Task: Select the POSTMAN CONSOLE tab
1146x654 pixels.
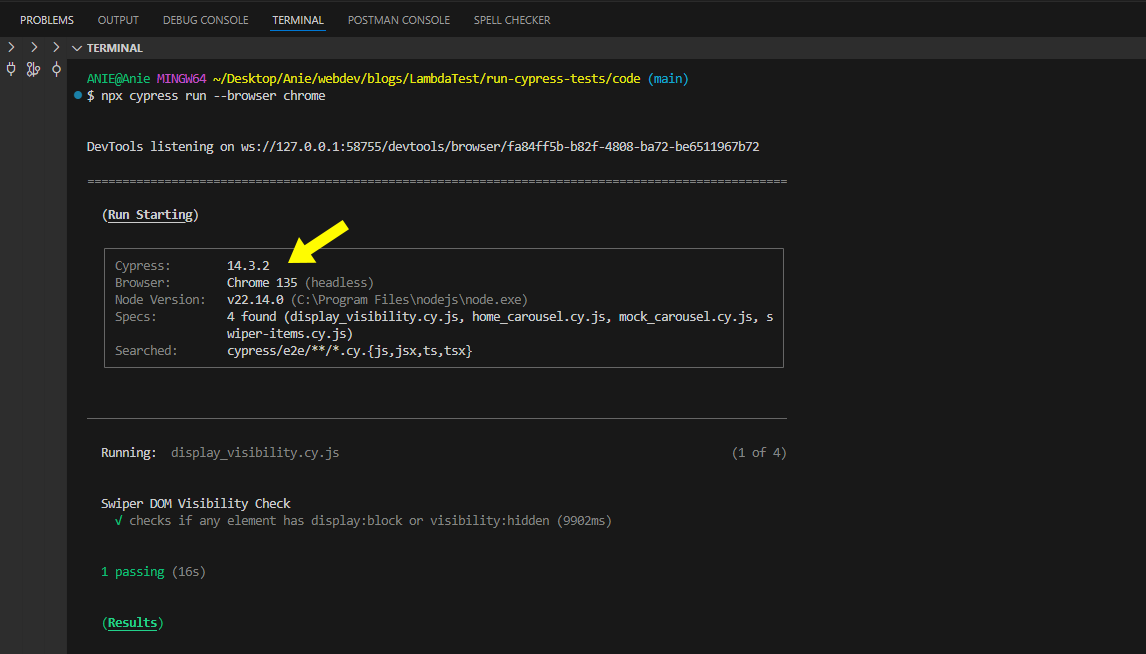Action: coord(398,19)
